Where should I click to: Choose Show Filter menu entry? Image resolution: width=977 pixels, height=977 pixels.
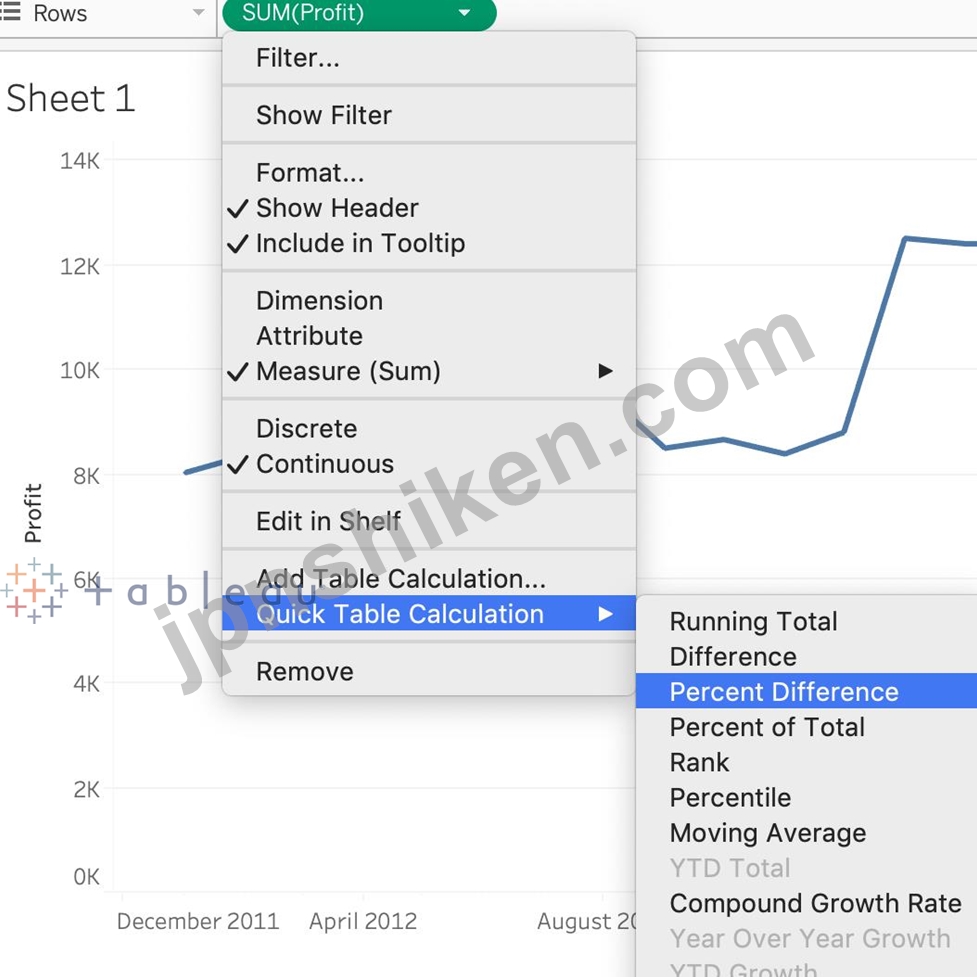pos(323,115)
